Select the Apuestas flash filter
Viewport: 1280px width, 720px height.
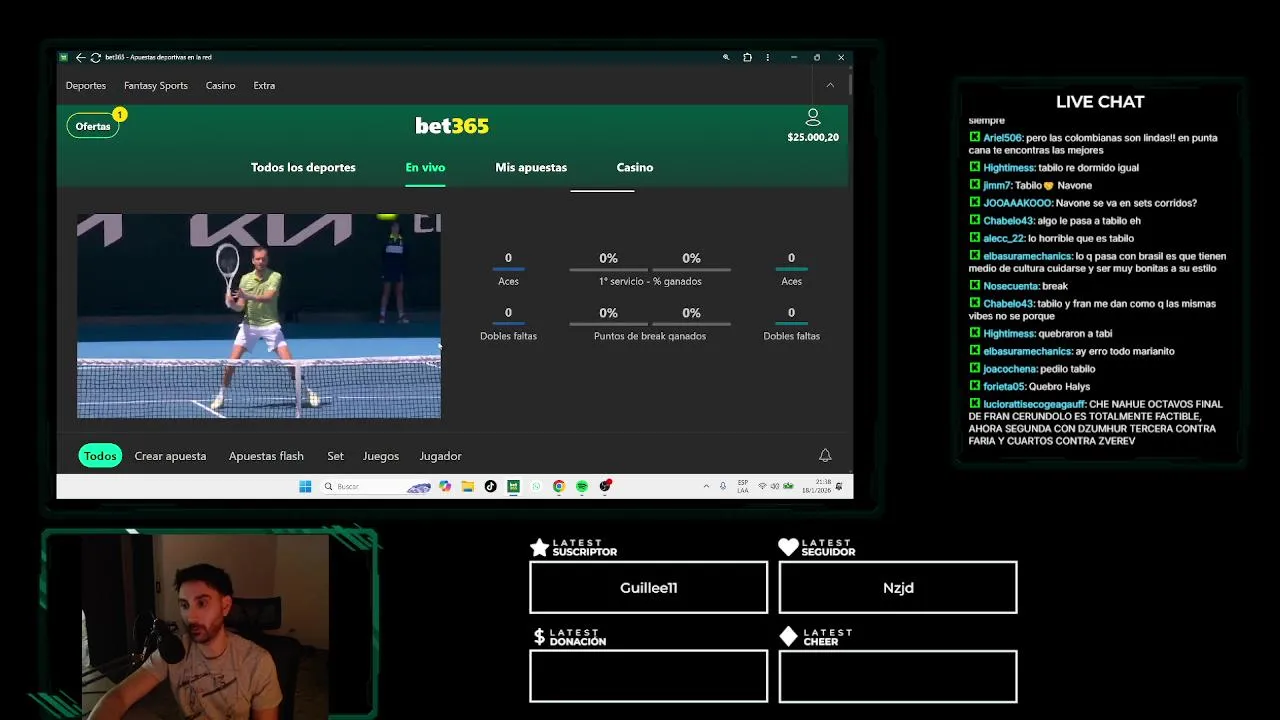tap(266, 456)
